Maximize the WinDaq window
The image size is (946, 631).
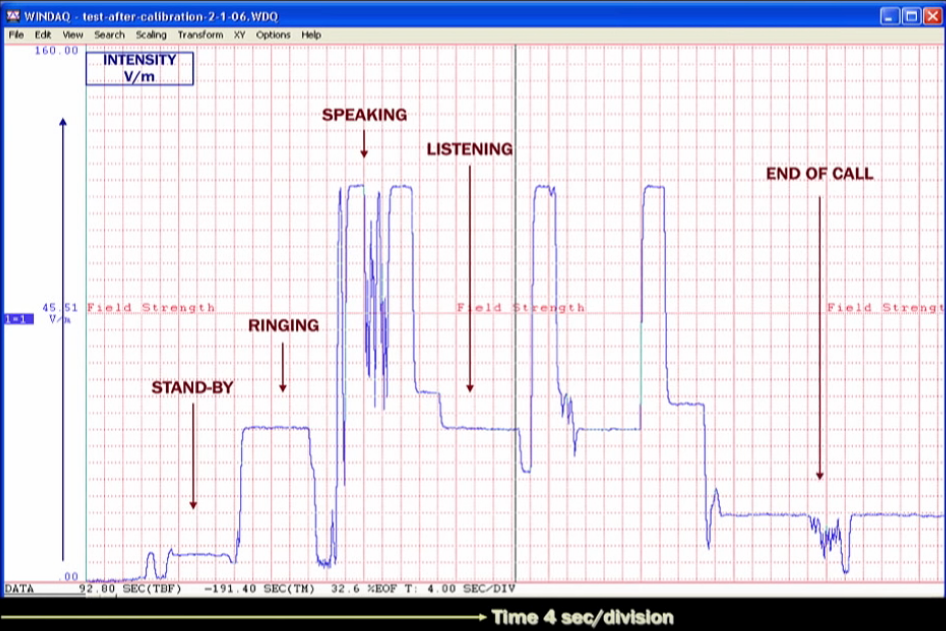pos(911,16)
